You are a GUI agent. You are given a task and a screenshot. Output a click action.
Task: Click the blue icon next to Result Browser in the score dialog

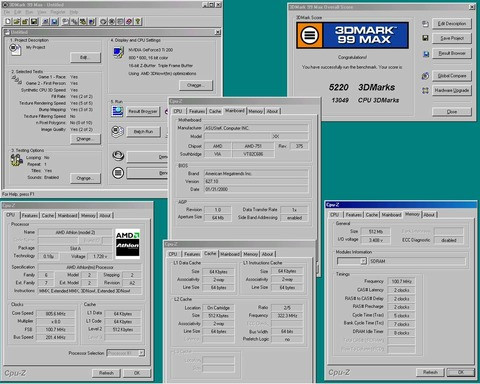[x=426, y=54]
